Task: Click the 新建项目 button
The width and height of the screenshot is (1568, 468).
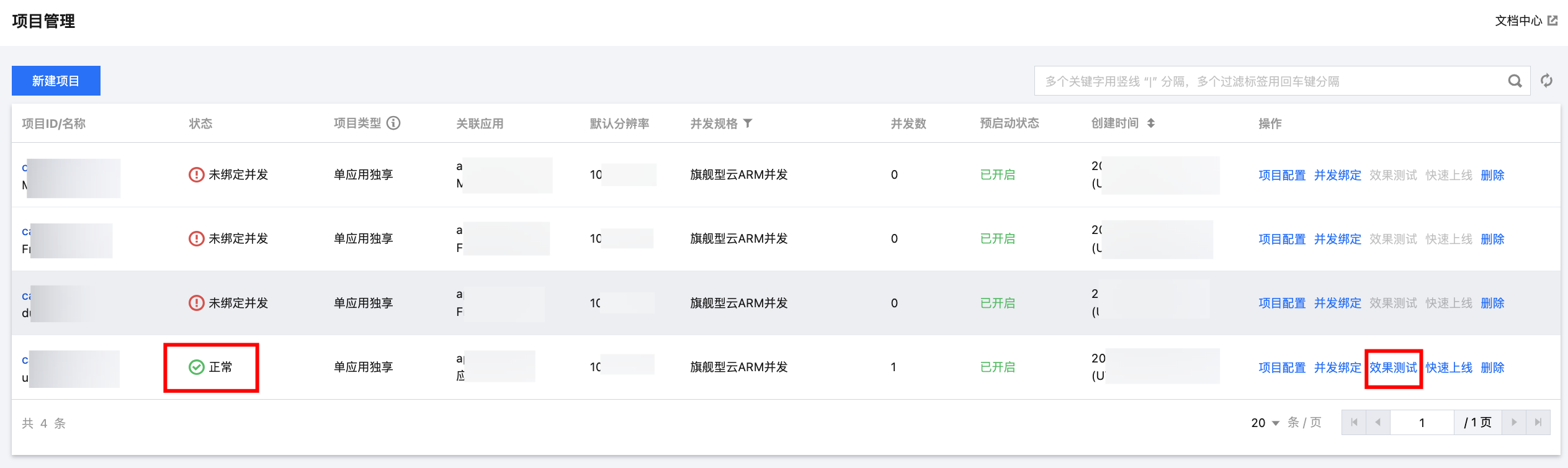Action: click(56, 81)
